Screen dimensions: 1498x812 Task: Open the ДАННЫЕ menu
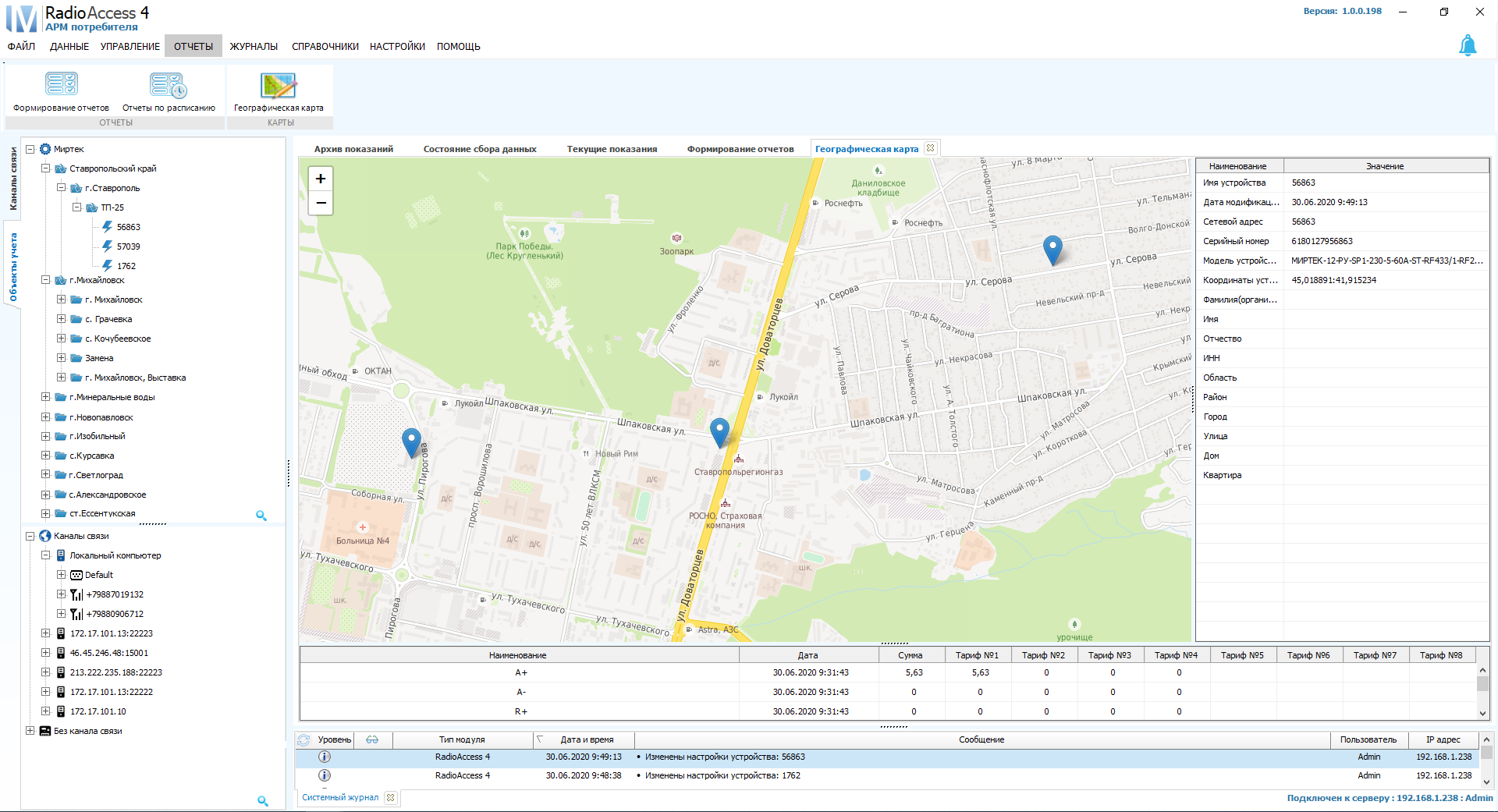(x=69, y=46)
